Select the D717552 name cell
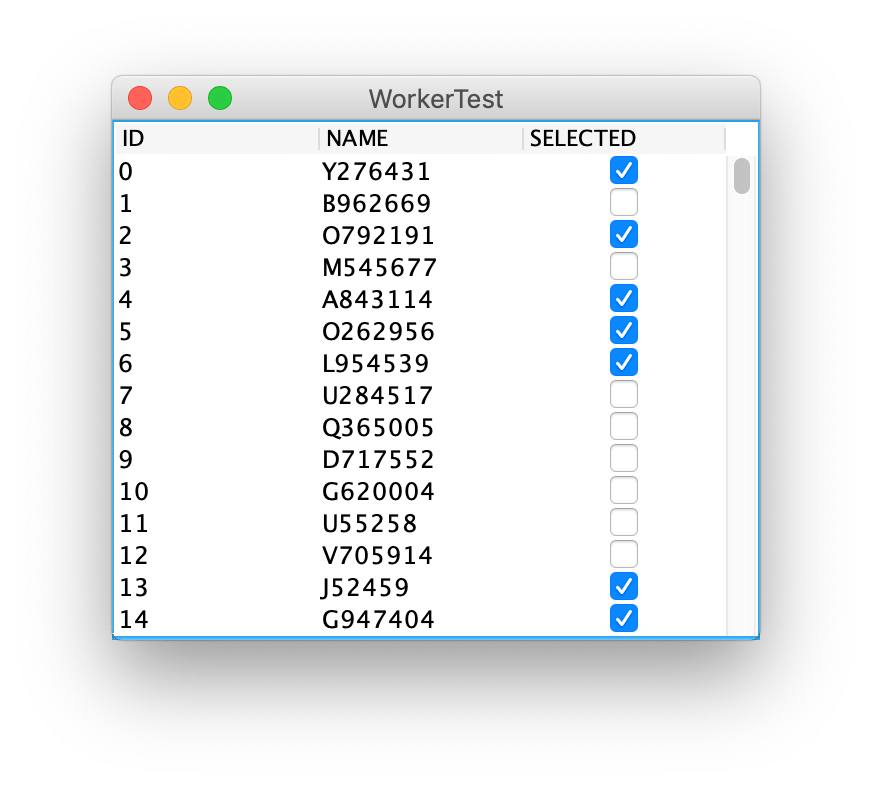 coord(421,459)
